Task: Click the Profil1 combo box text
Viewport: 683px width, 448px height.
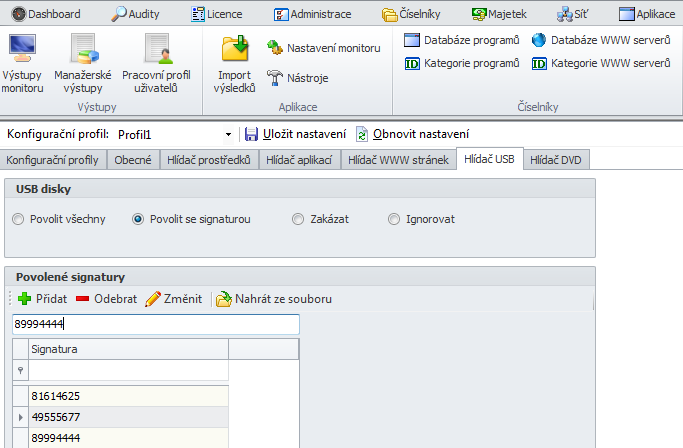Action: tap(135, 135)
